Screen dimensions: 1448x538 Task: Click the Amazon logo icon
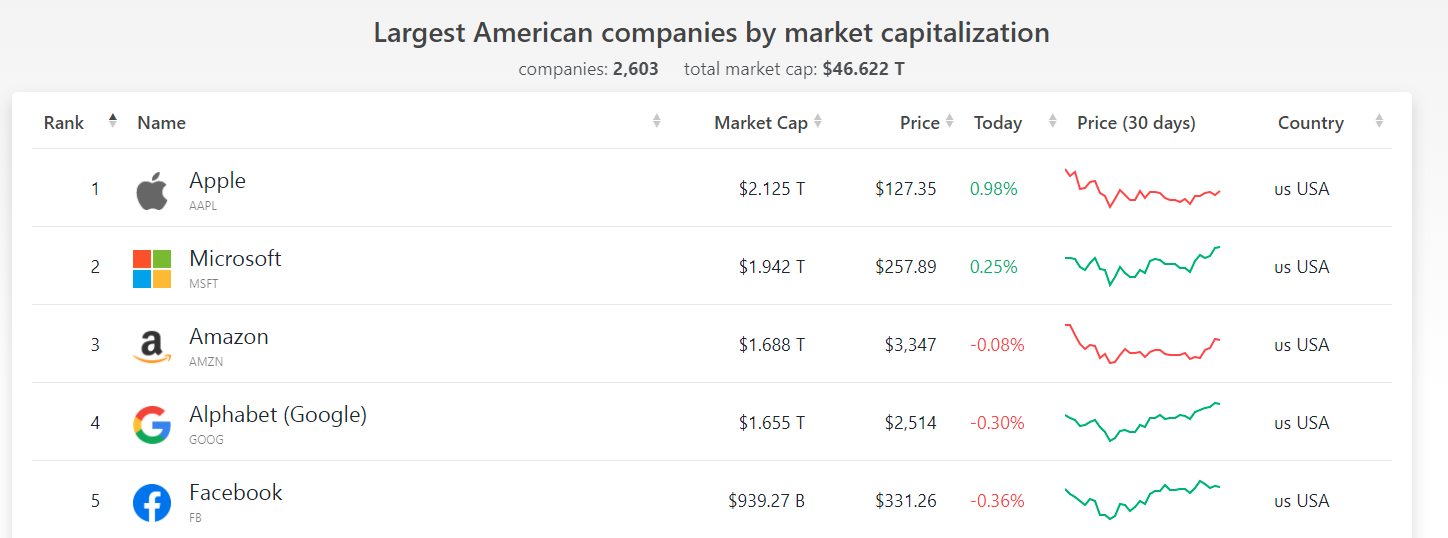point(152,346)
